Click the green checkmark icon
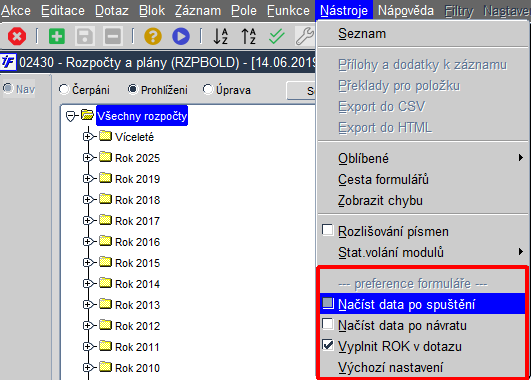Viewport: 531px width, 380px height. point(276,36)
